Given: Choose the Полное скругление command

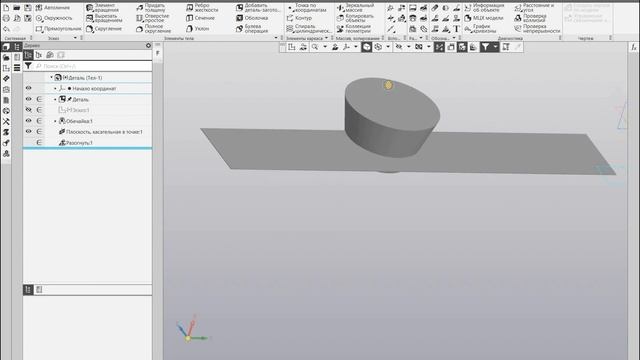Looking at the screenshot, I should pos(153,29).
